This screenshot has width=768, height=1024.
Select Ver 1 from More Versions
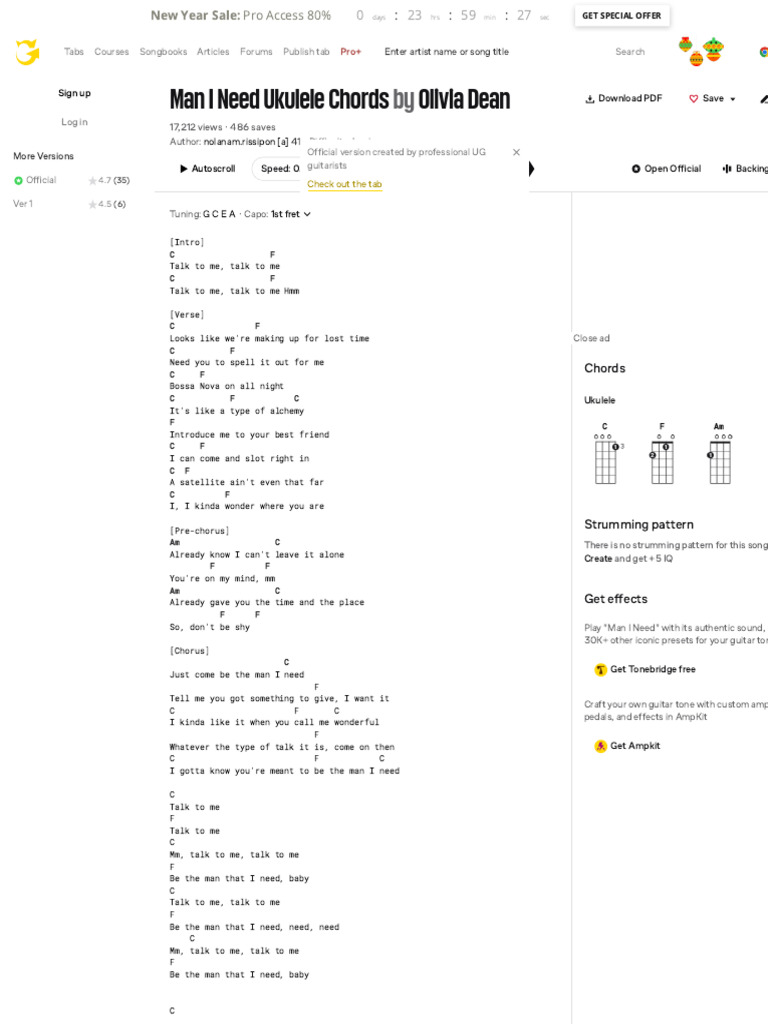click(23, 204)
